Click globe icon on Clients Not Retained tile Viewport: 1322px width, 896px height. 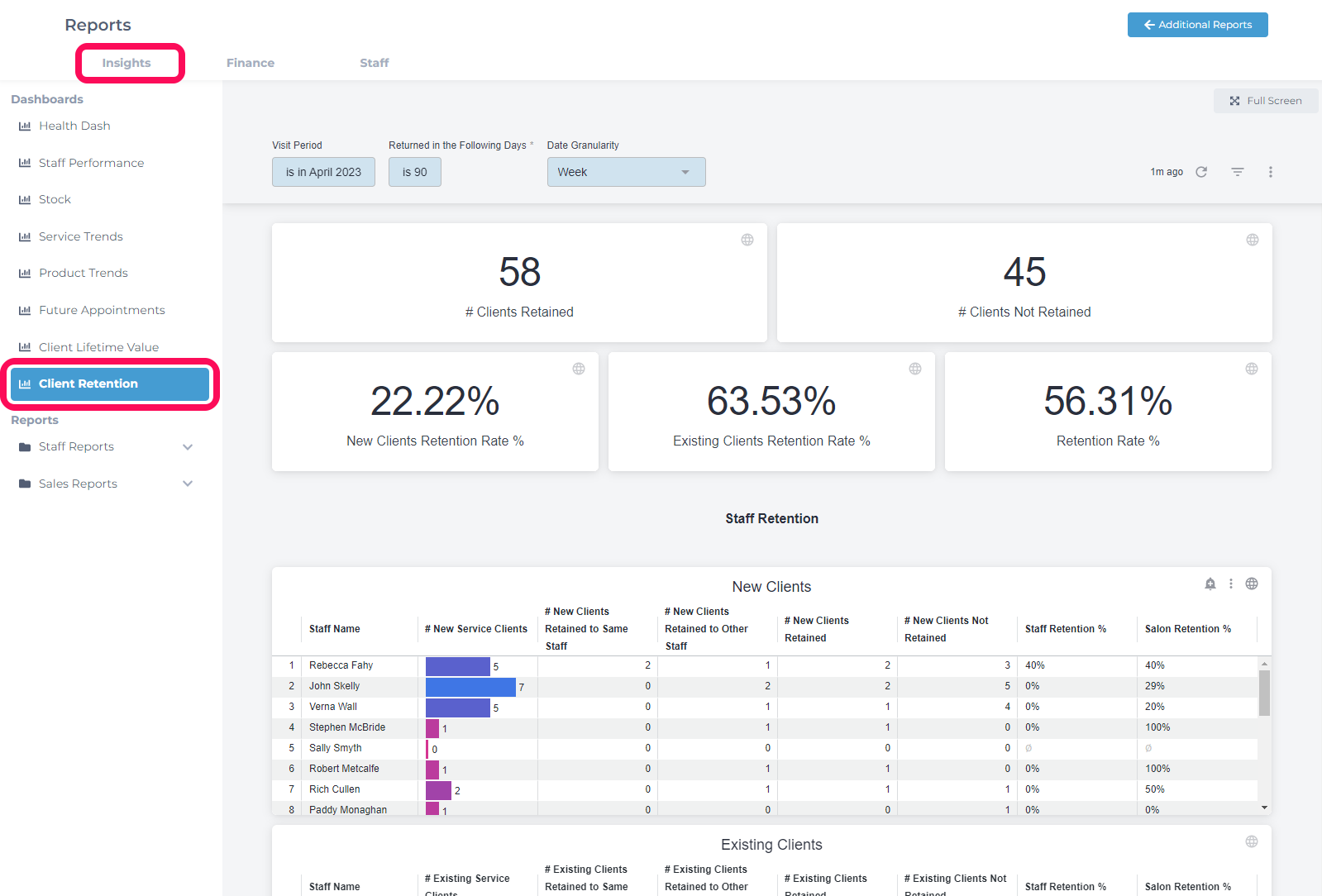click(1252, 240)
